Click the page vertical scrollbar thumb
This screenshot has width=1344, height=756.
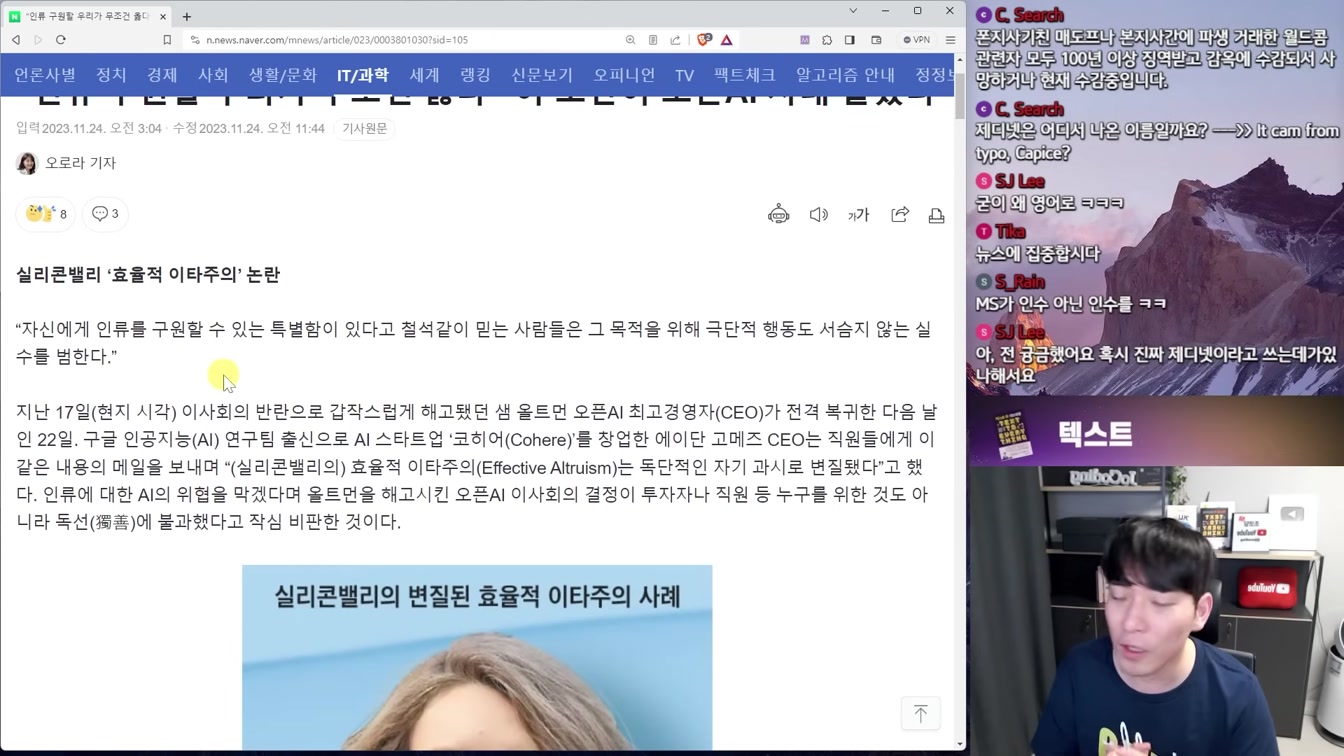(x=960, y=96)
